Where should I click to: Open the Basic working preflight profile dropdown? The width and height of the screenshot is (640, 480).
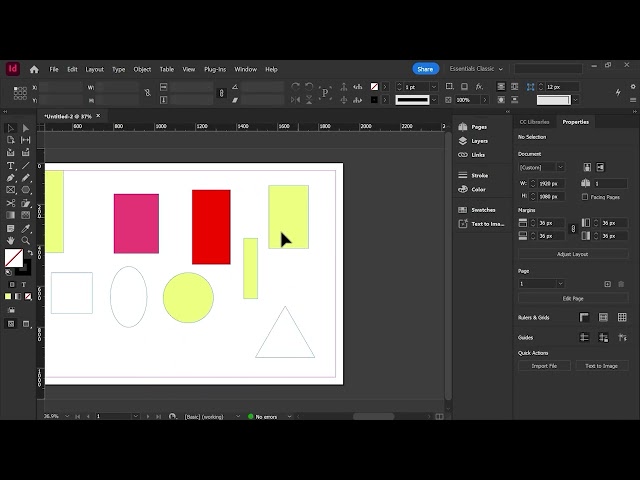coord(238,416)
